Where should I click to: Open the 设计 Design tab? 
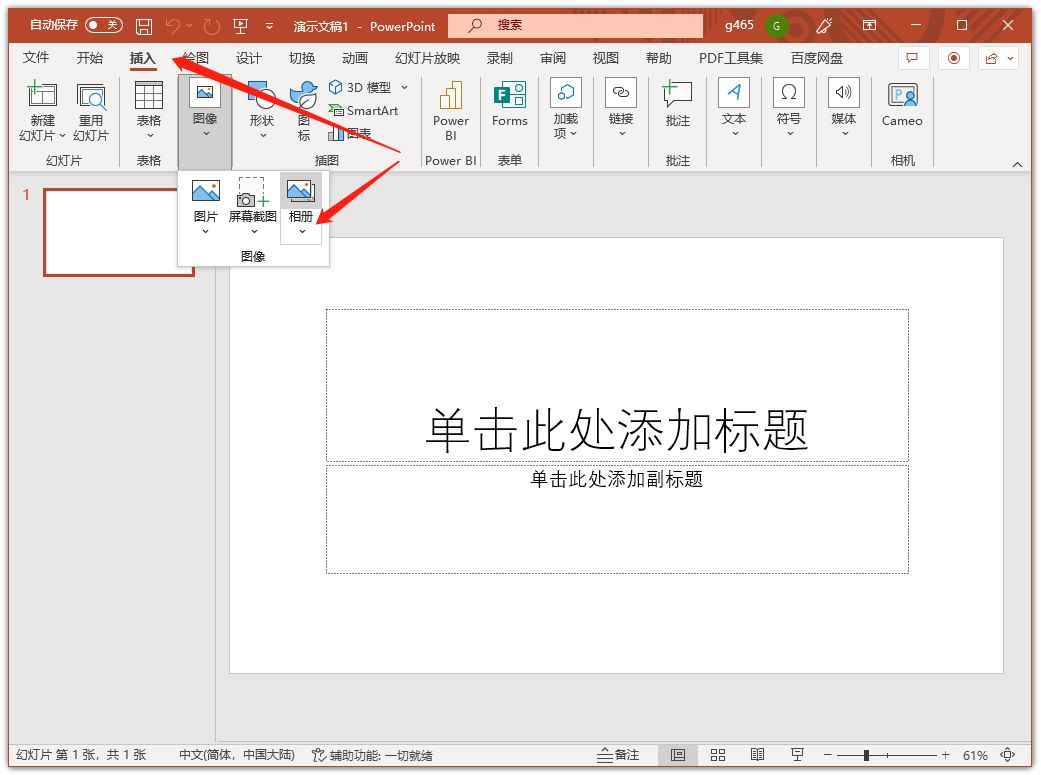(x=248, y=58)
